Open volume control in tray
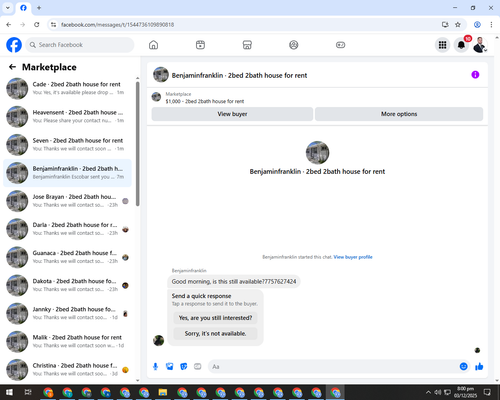This screenshot has width=500, height=400. (x=438, y=392)
